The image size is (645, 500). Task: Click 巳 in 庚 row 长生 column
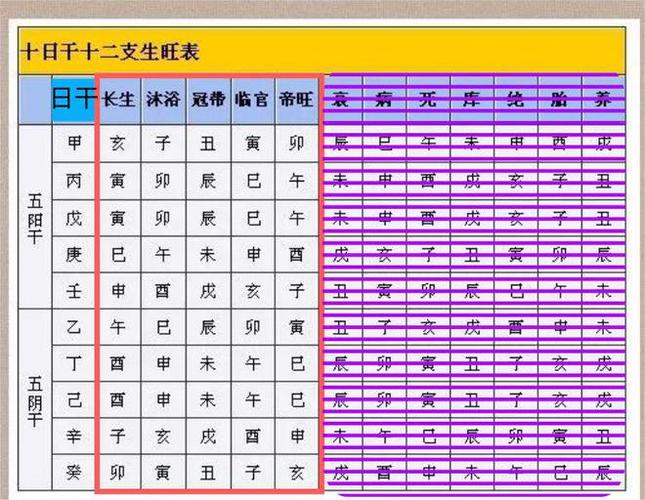(118, 255)
